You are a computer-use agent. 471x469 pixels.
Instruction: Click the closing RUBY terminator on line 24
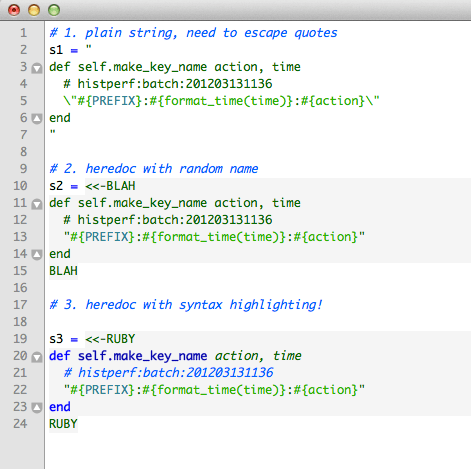click(63, 424)
